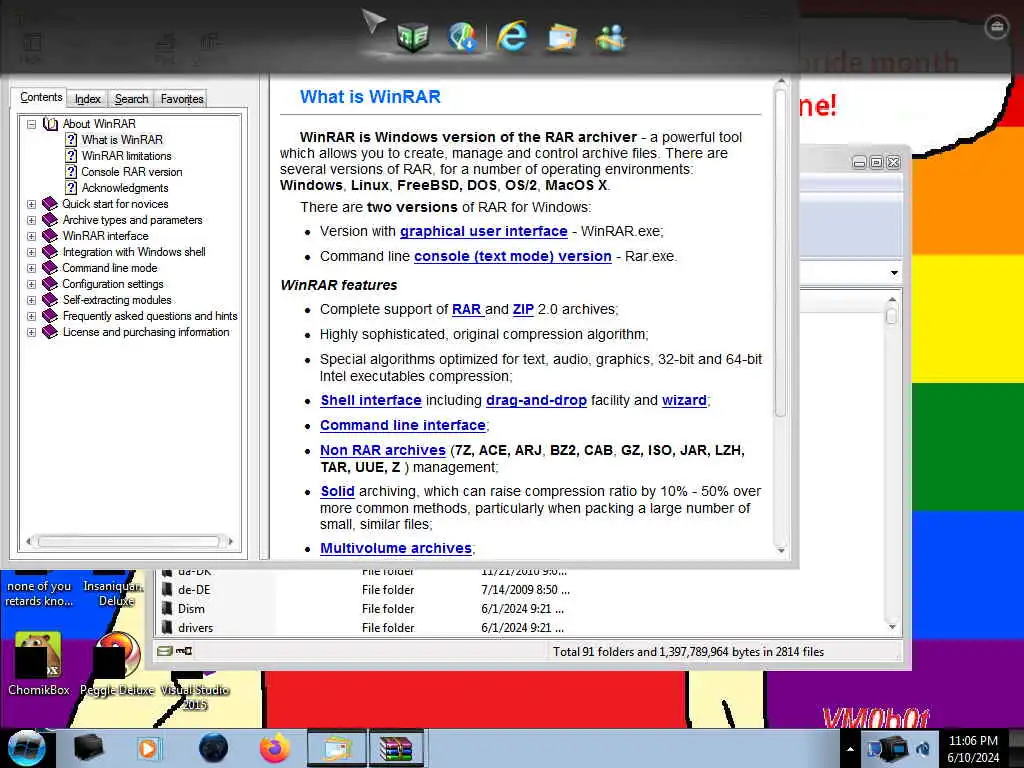
Task: Show hidden system tray icons
Action: [850, 749]
